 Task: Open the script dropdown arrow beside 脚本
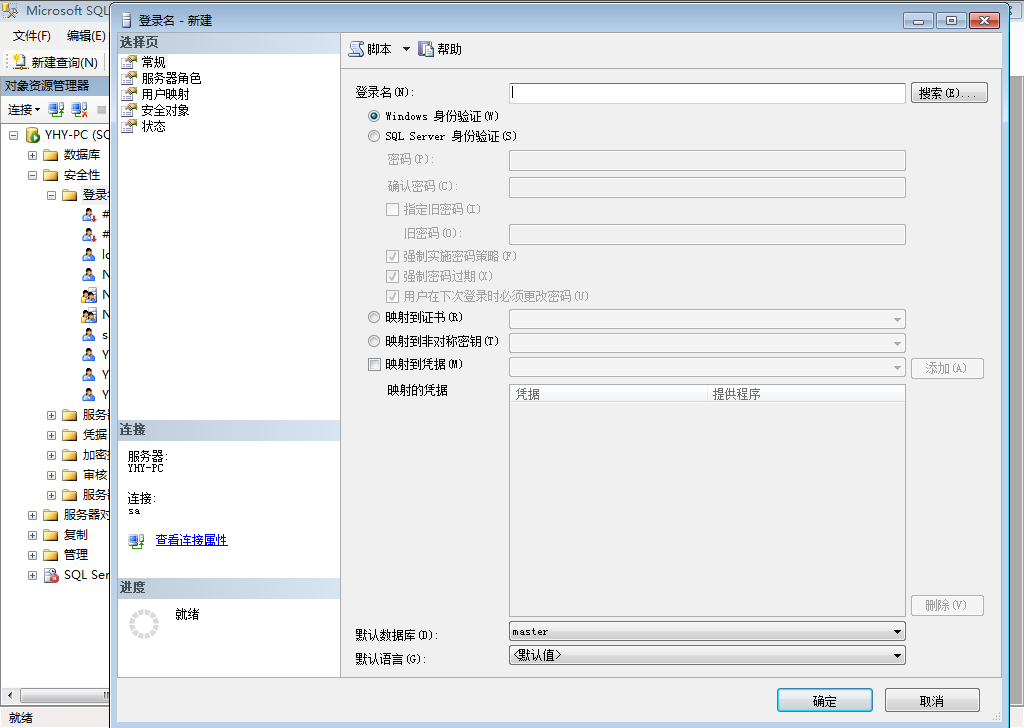[x=406, y=49]
